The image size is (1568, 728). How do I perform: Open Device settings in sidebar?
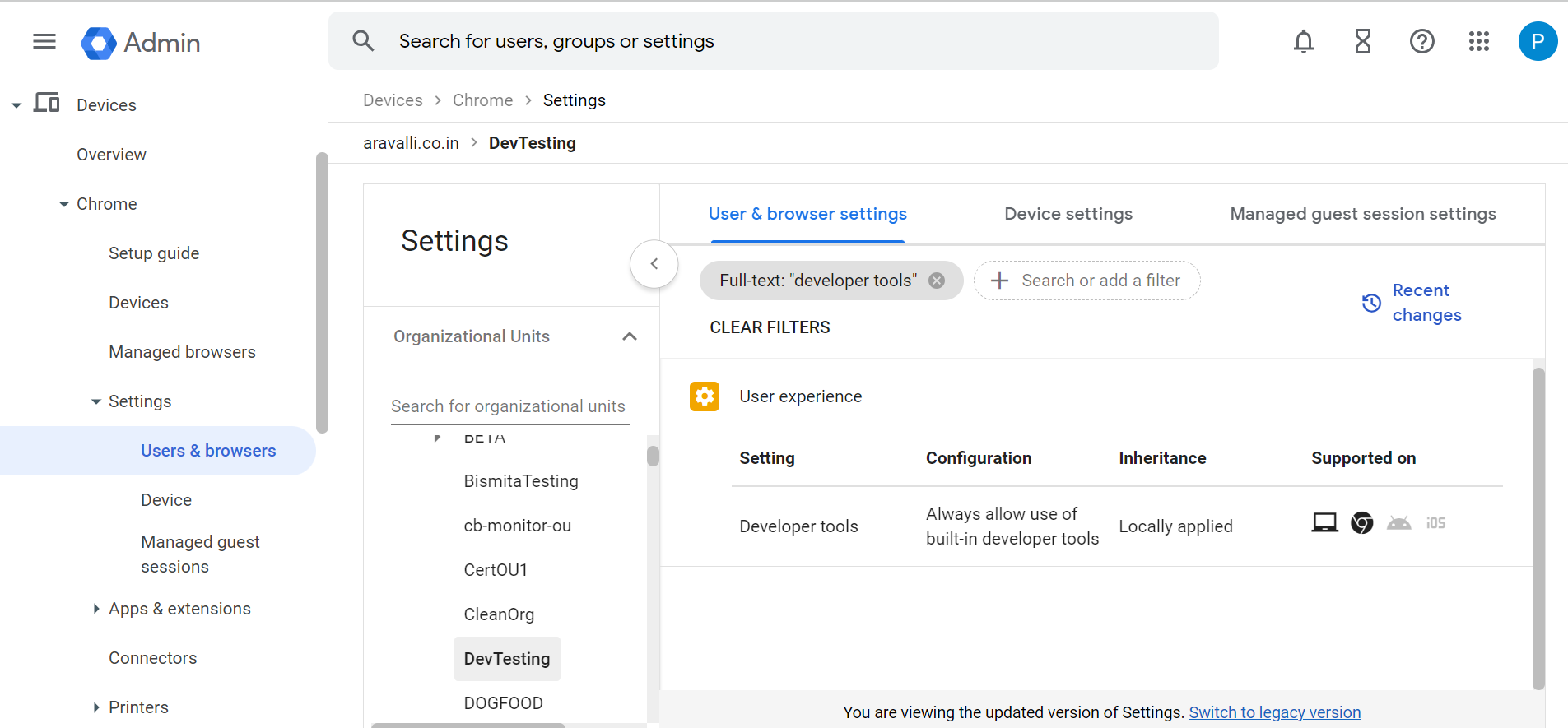(x=166, y=500)
